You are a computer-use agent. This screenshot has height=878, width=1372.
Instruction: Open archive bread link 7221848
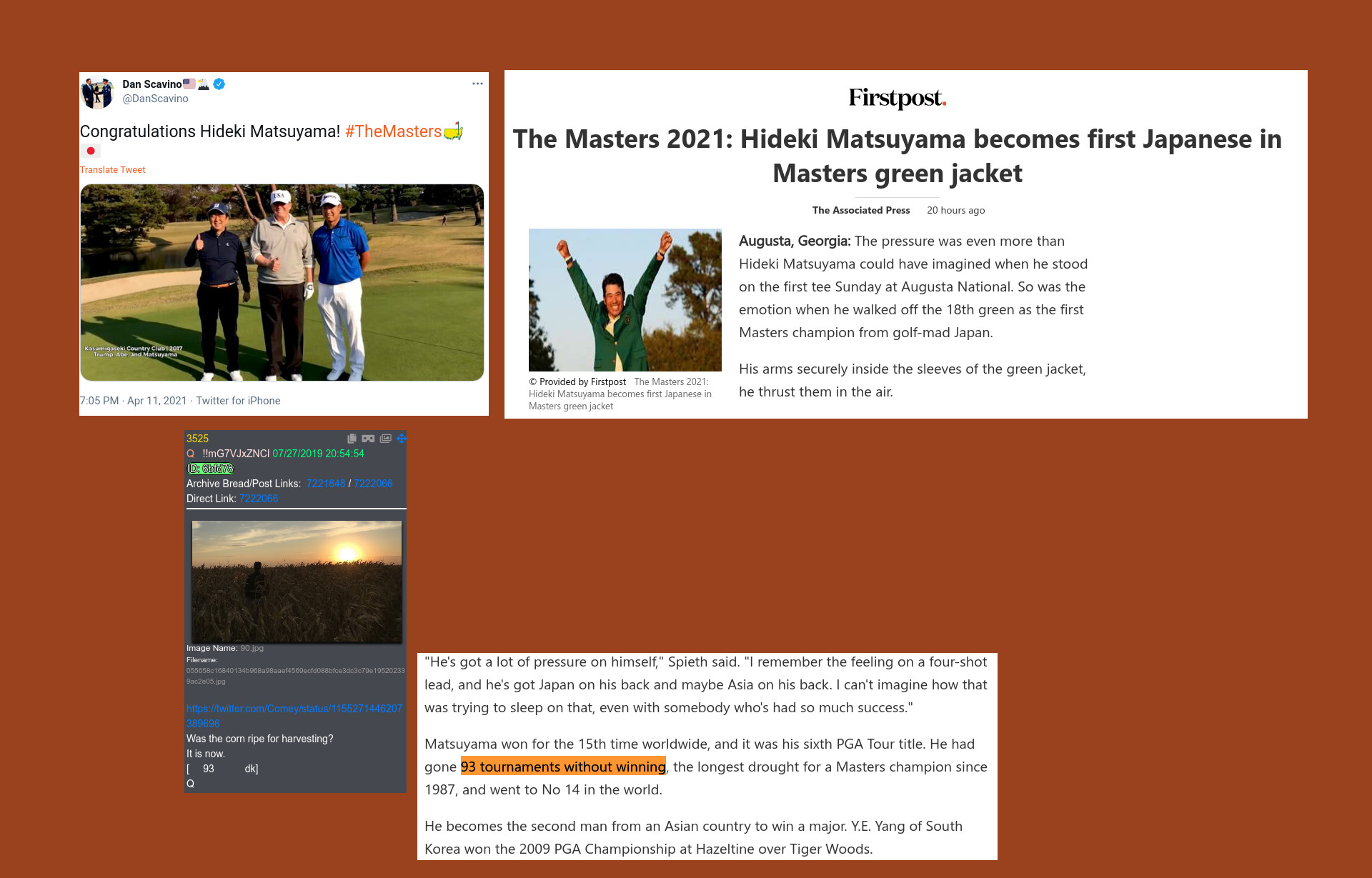coord(326,484)
